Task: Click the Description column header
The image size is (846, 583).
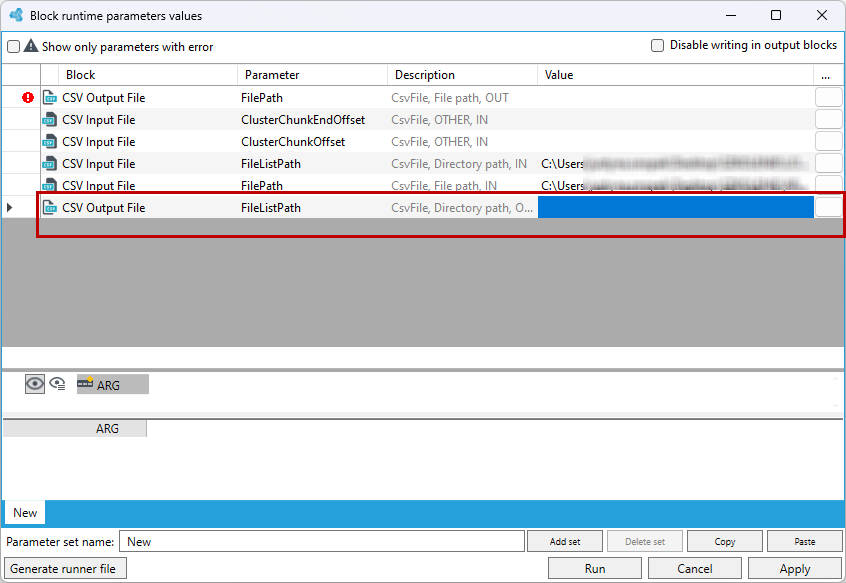Action: 462,75
